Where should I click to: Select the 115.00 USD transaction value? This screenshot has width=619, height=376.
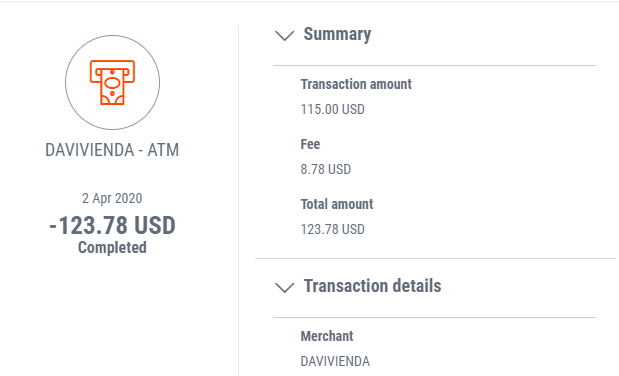click(332, 109)
